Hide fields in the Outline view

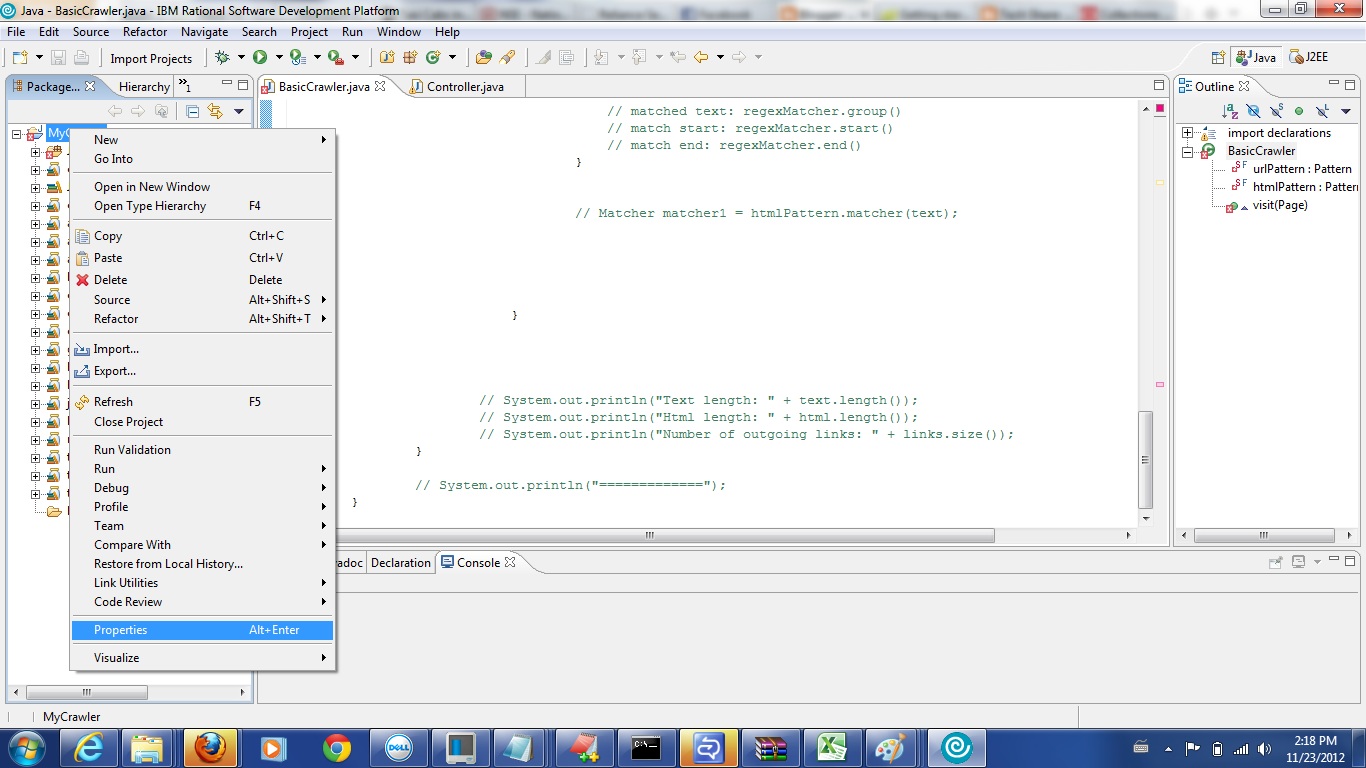coord(1254,112)
